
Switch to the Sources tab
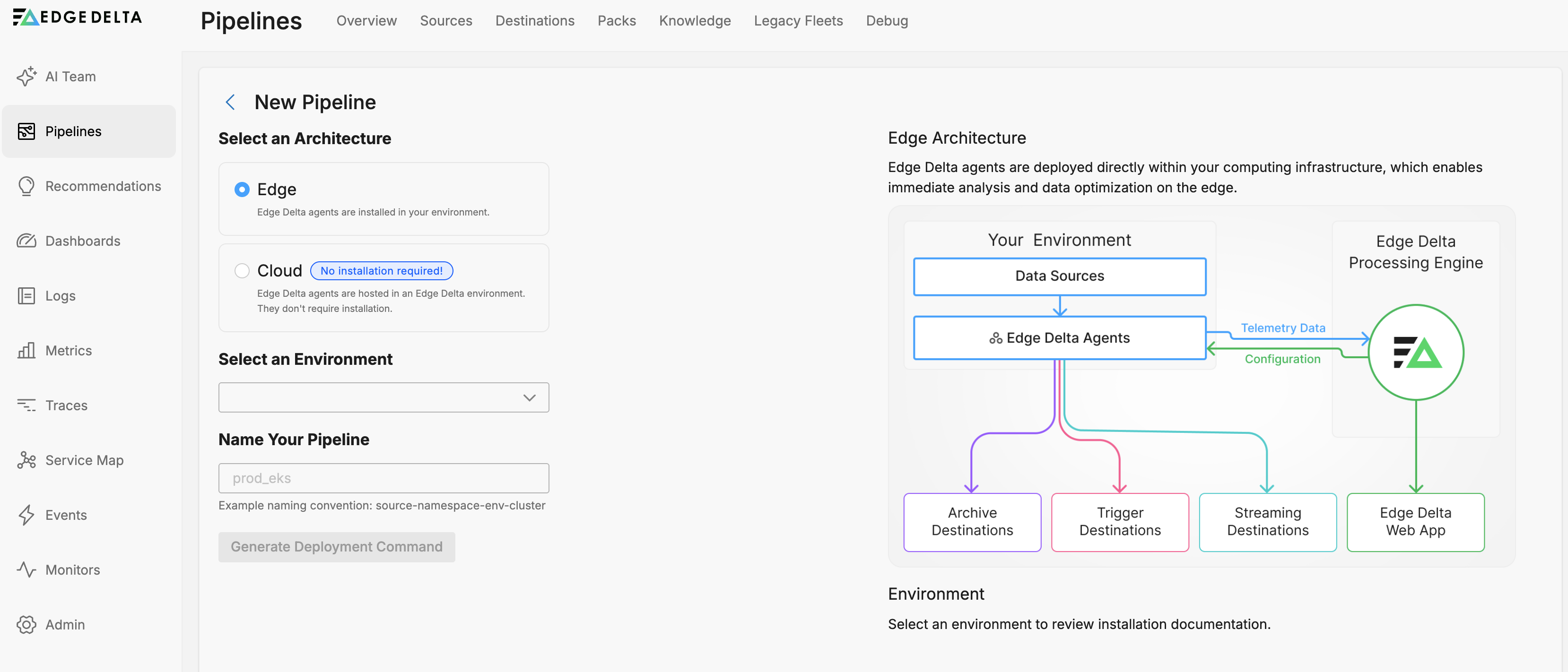(445, 21)
